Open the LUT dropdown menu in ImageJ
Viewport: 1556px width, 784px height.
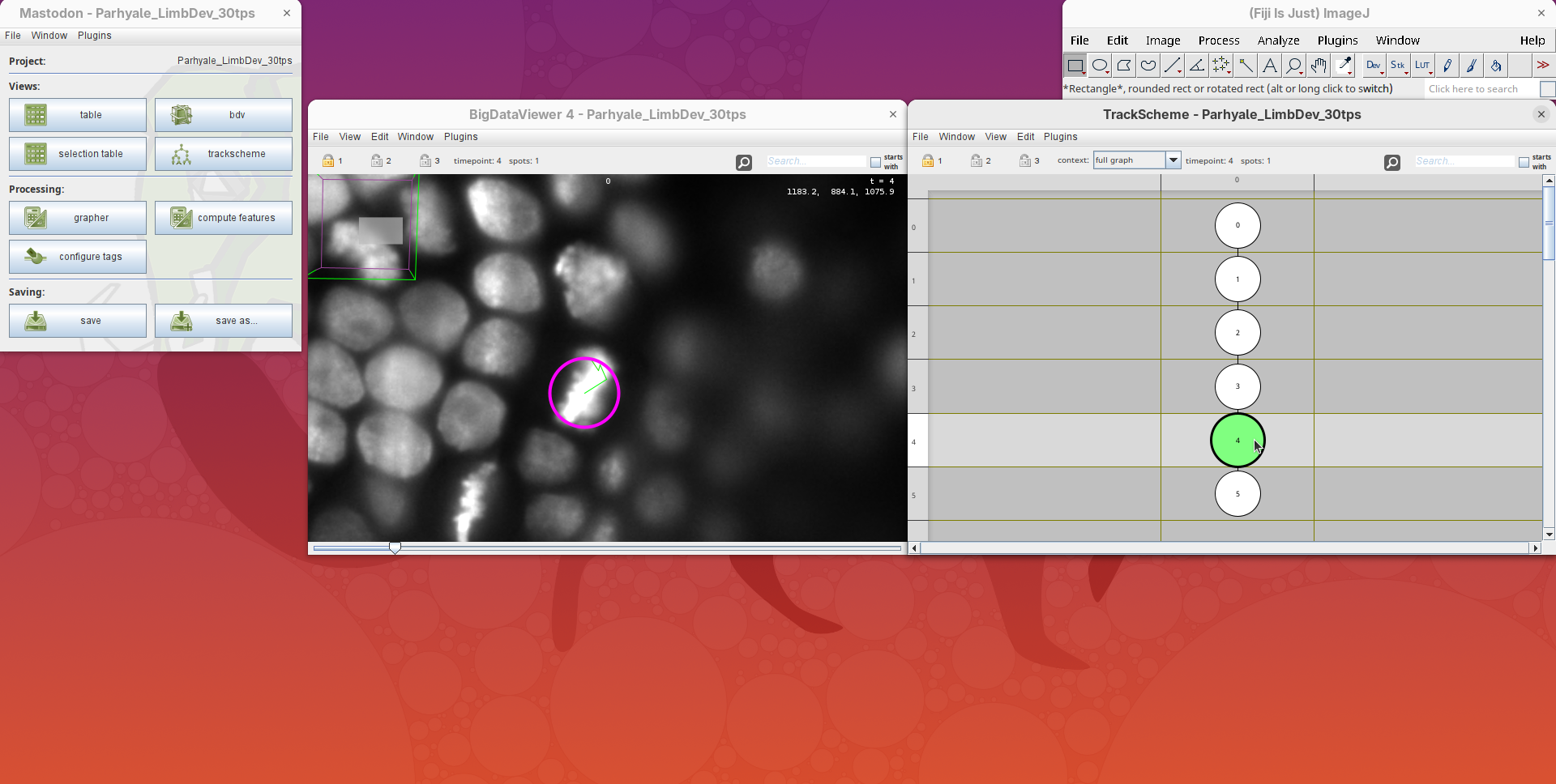point(1423,66)
